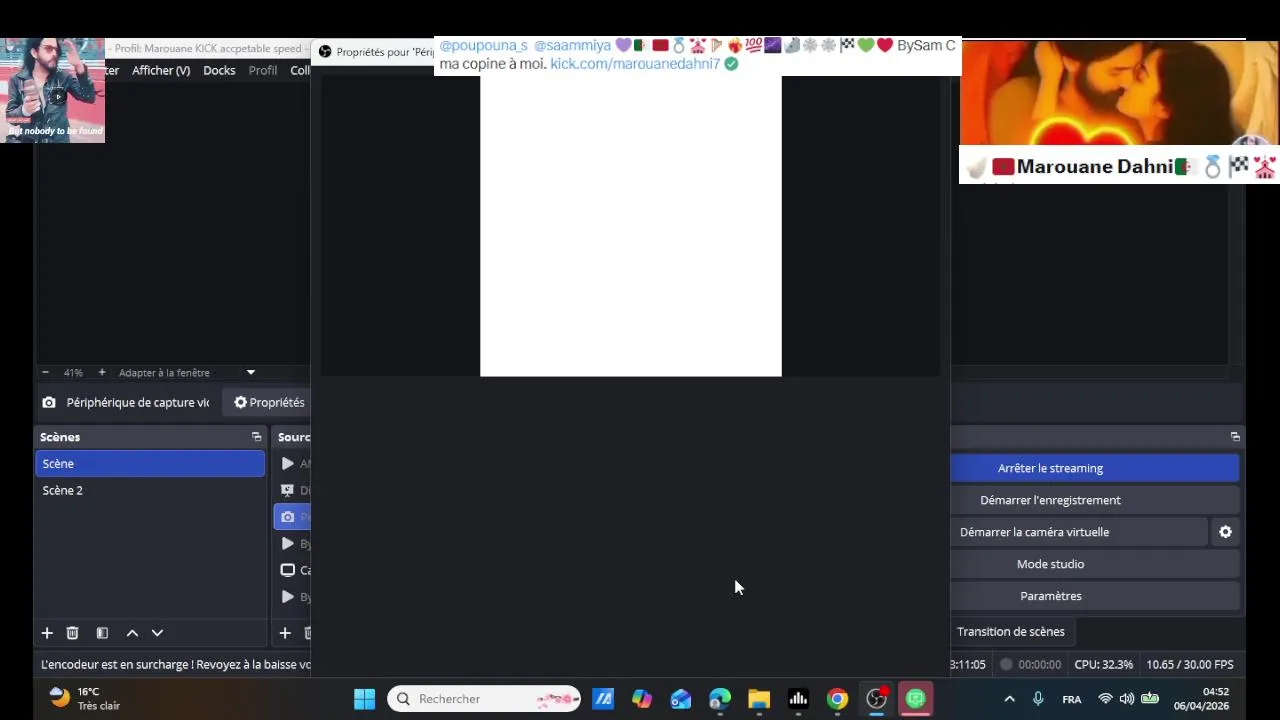
Task: Open Google Chrome from the taskbar
Action: 837,699
